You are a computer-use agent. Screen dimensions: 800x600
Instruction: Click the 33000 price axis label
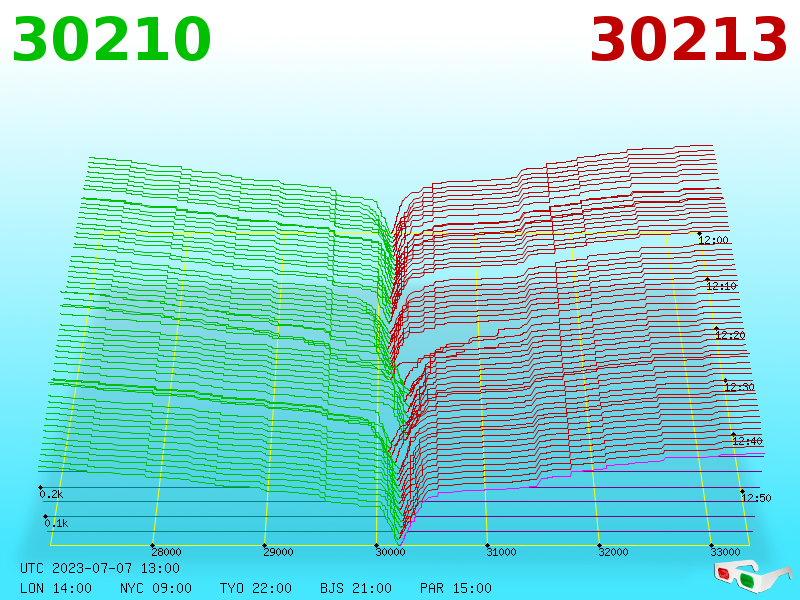click(x=726, y=552)
